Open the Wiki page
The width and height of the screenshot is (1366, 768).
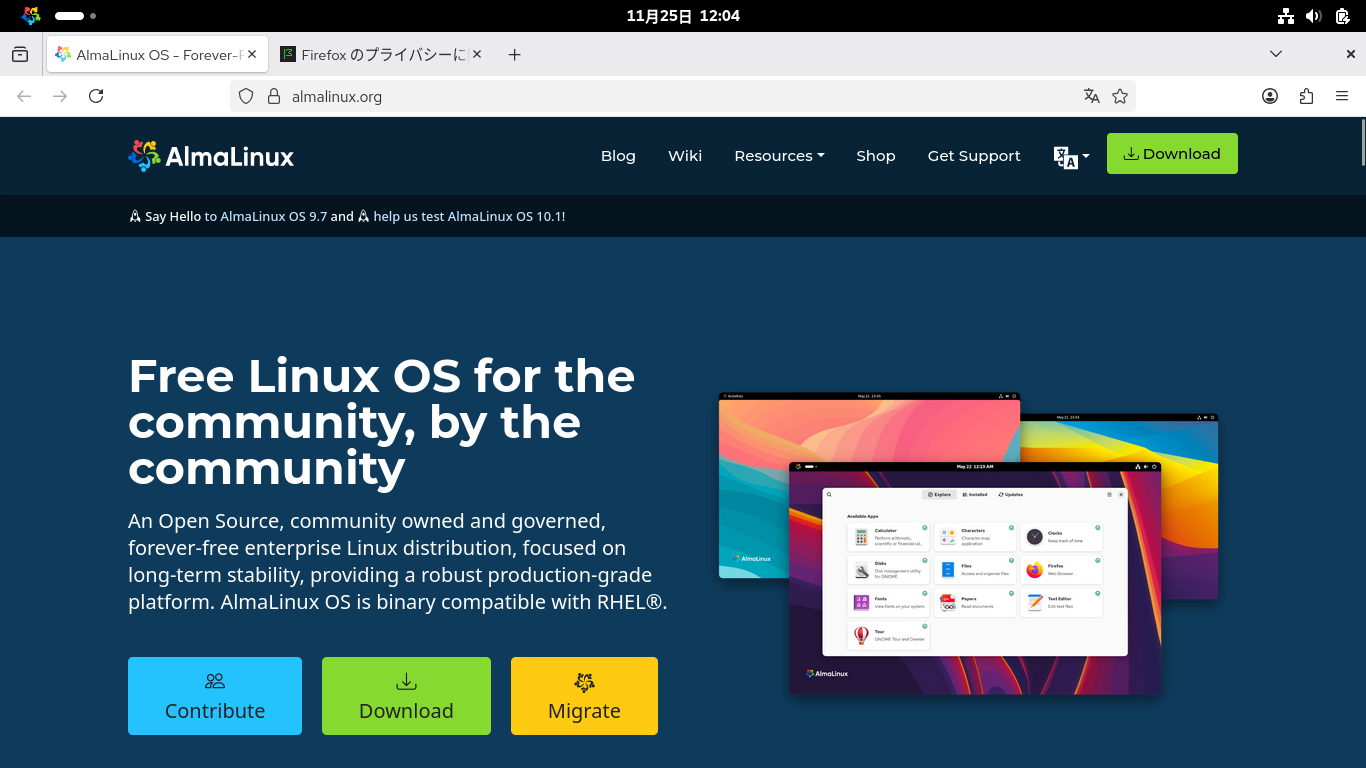tap(685, 156)
